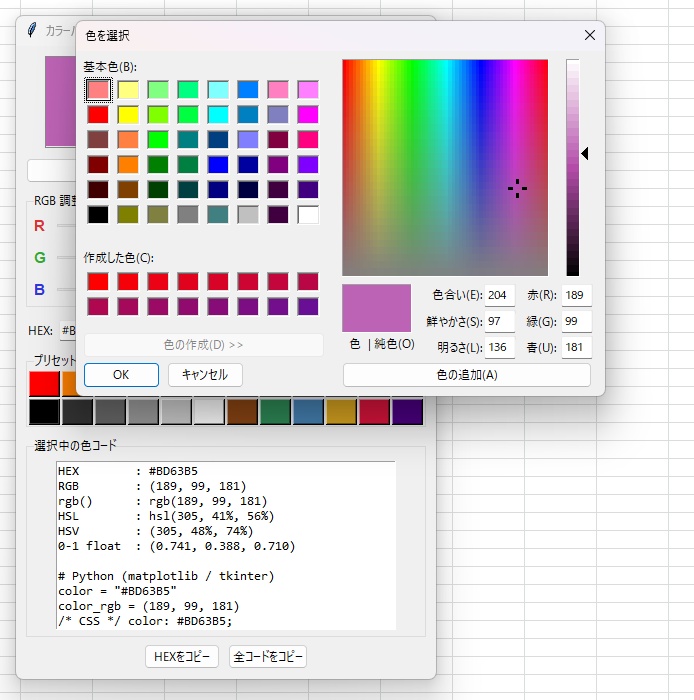This screenshot has height=700, width=694.
Task: Click the luminosity slider arrow marker
Action: click(x=585, y=154)
